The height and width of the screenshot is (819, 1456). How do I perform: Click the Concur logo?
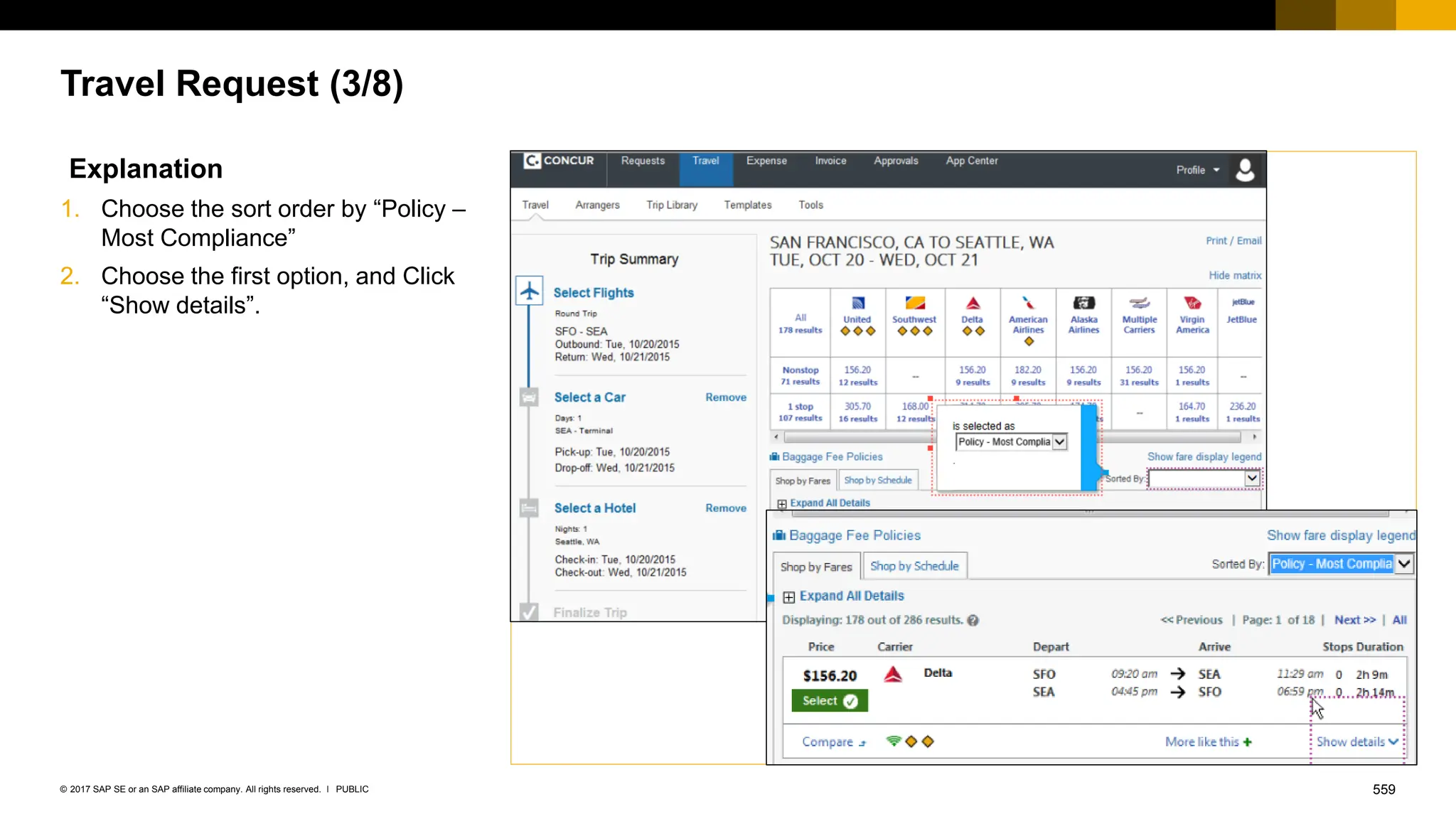pos(559,161)
